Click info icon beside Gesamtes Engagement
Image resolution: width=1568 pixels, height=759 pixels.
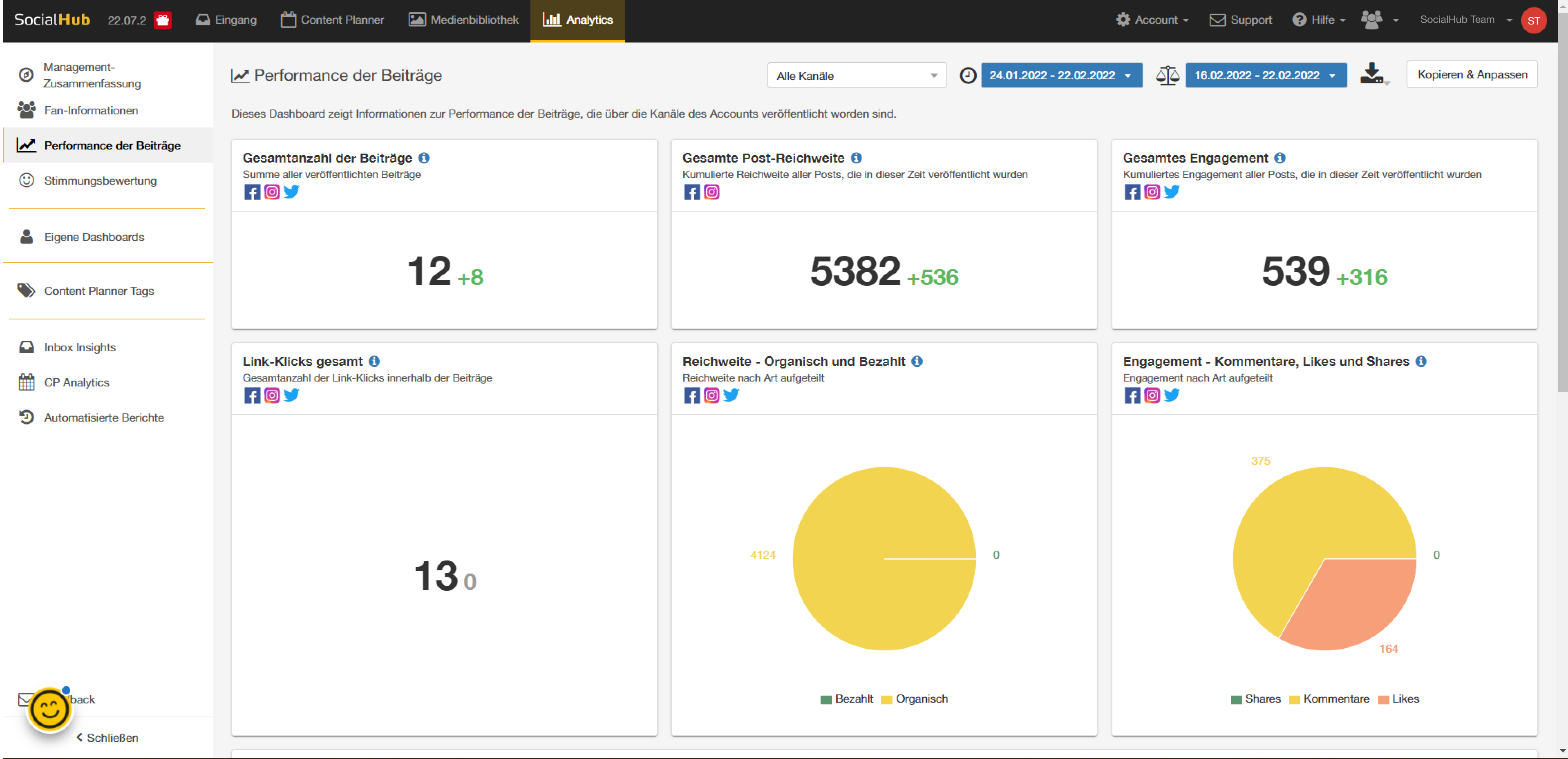(x=1279, y=158)
